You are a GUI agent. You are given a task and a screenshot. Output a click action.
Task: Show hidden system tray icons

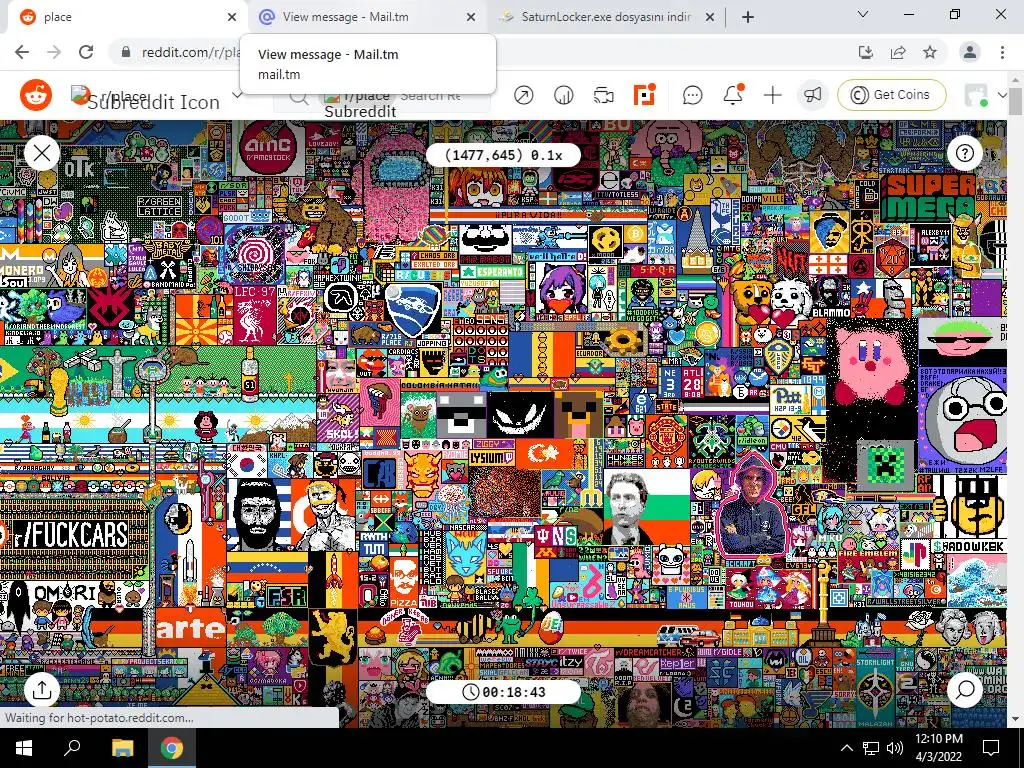pyautogui.click(x=846, y=748)
